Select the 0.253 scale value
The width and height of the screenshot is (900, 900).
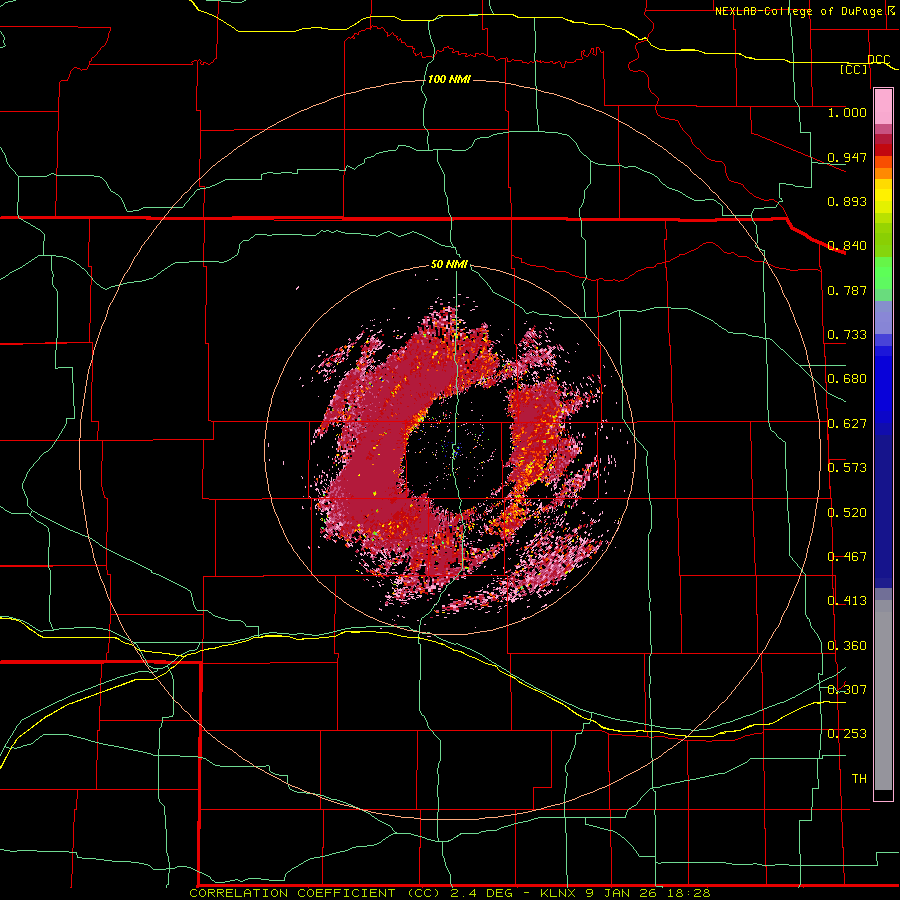coord(847,734)
